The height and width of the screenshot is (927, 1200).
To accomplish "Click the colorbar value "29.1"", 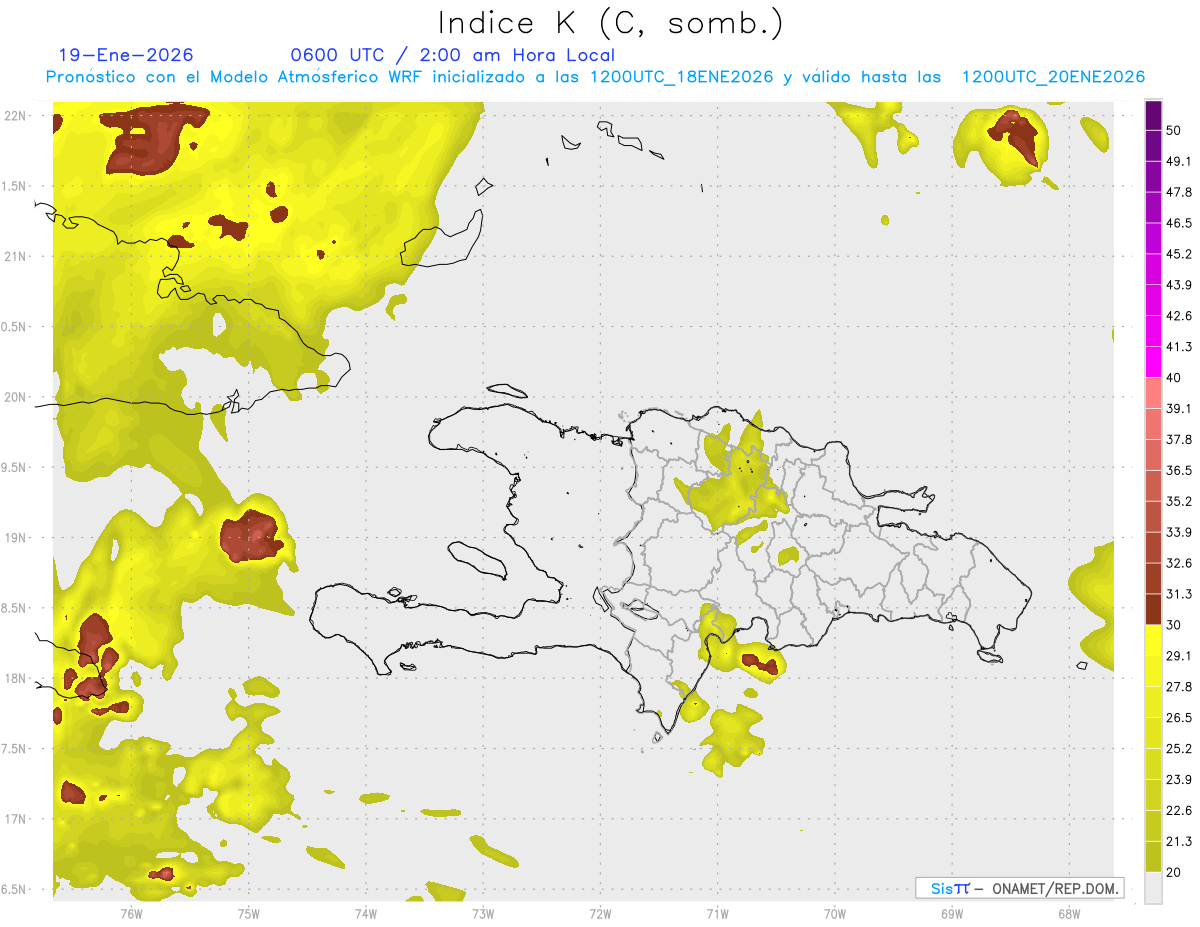I will pos(1180,656).
